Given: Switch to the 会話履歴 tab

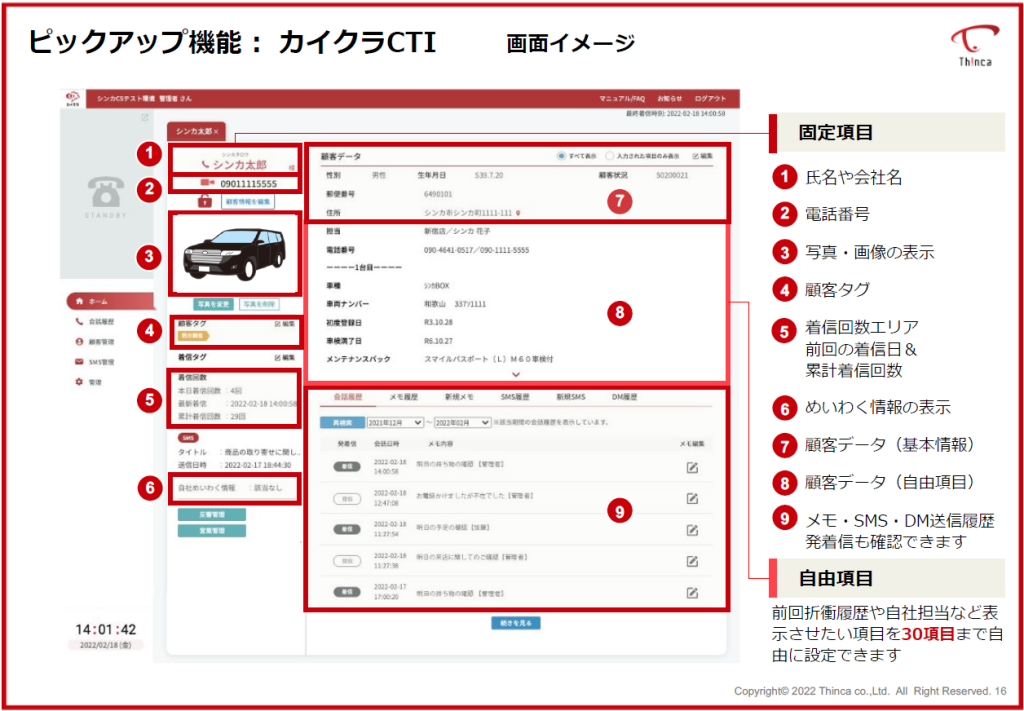Looking at the screenshot, I should point(347,396).
